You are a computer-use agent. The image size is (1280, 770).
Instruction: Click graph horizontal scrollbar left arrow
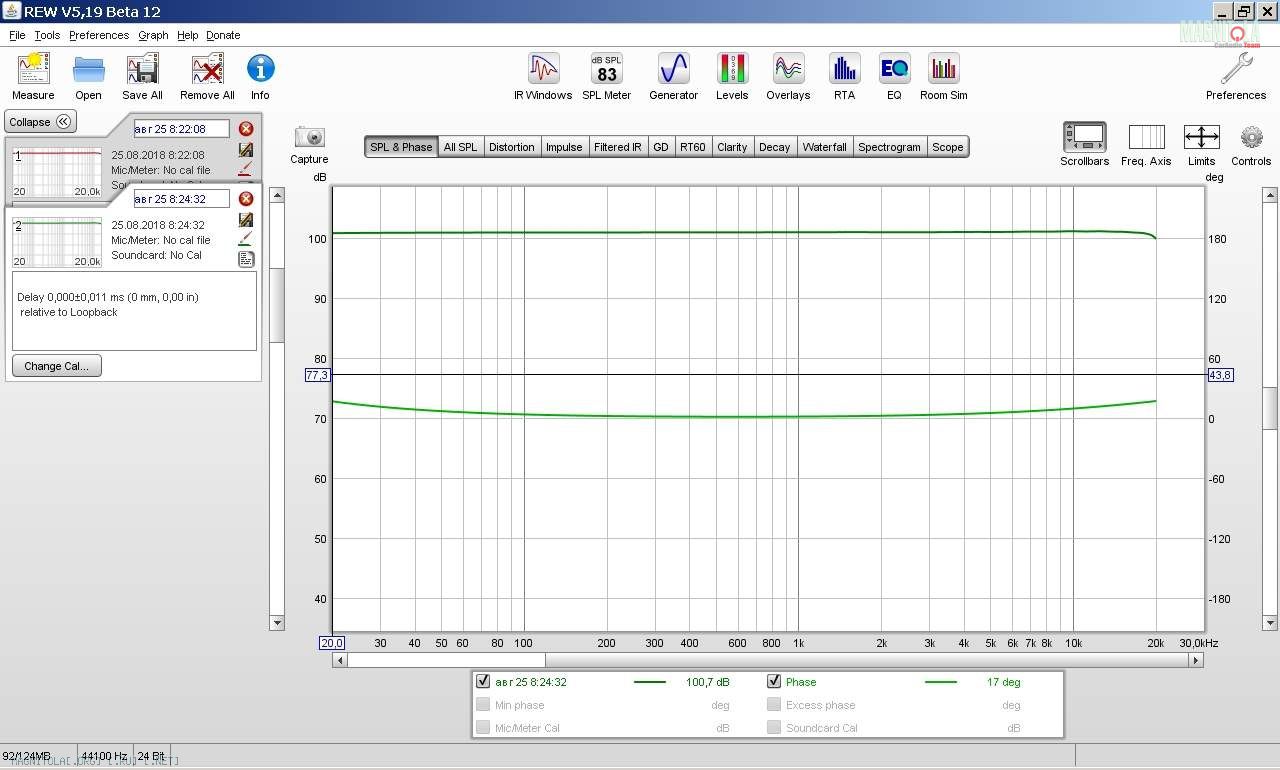[340, 660]
